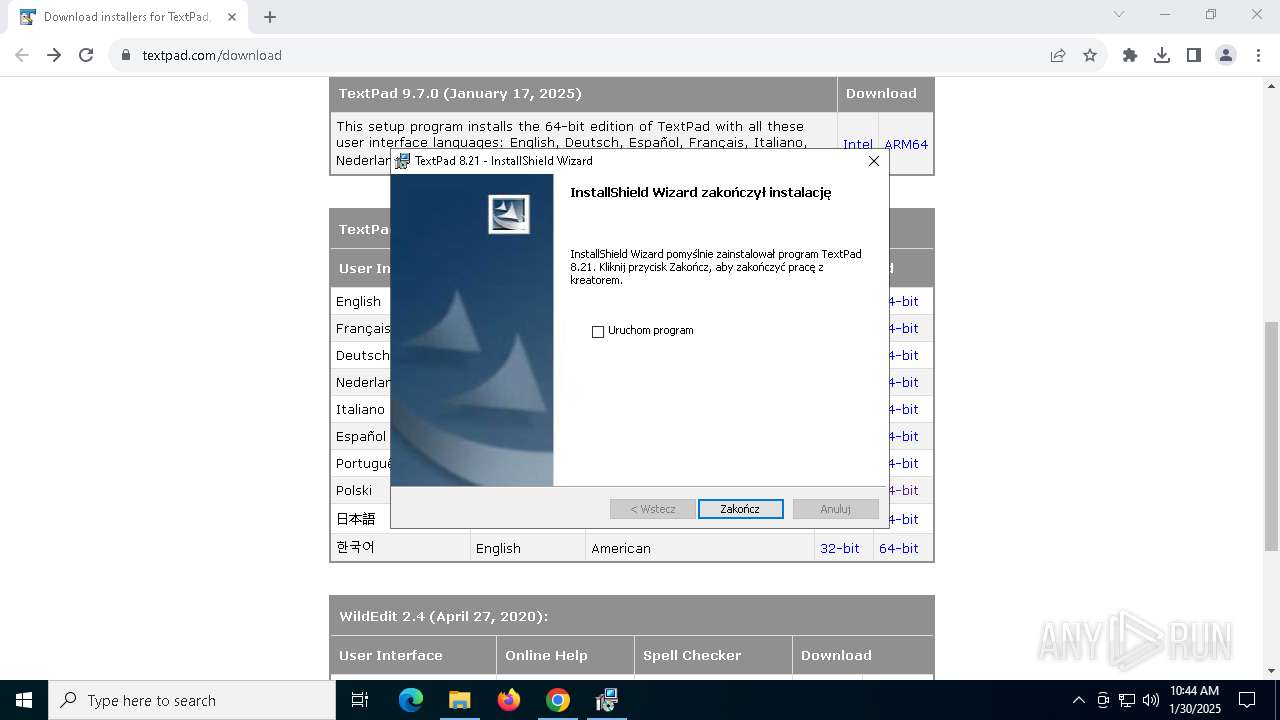This screenshot has height=720, width=1280.
Task: Share this page icon in address bar
Action: pos(1058,55)
